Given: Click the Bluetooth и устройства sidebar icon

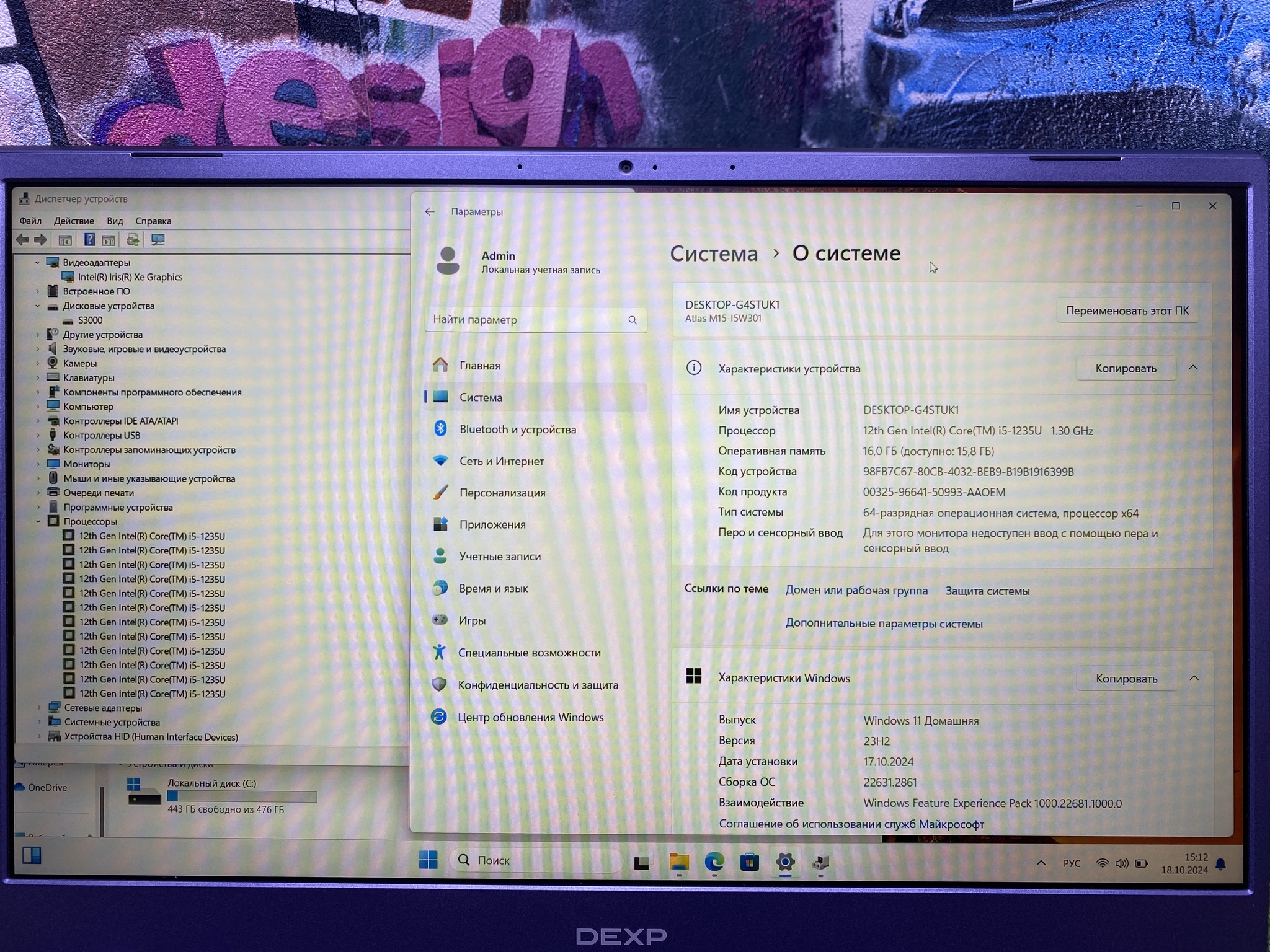Looking at the screenshot, I should coord(440,429).
